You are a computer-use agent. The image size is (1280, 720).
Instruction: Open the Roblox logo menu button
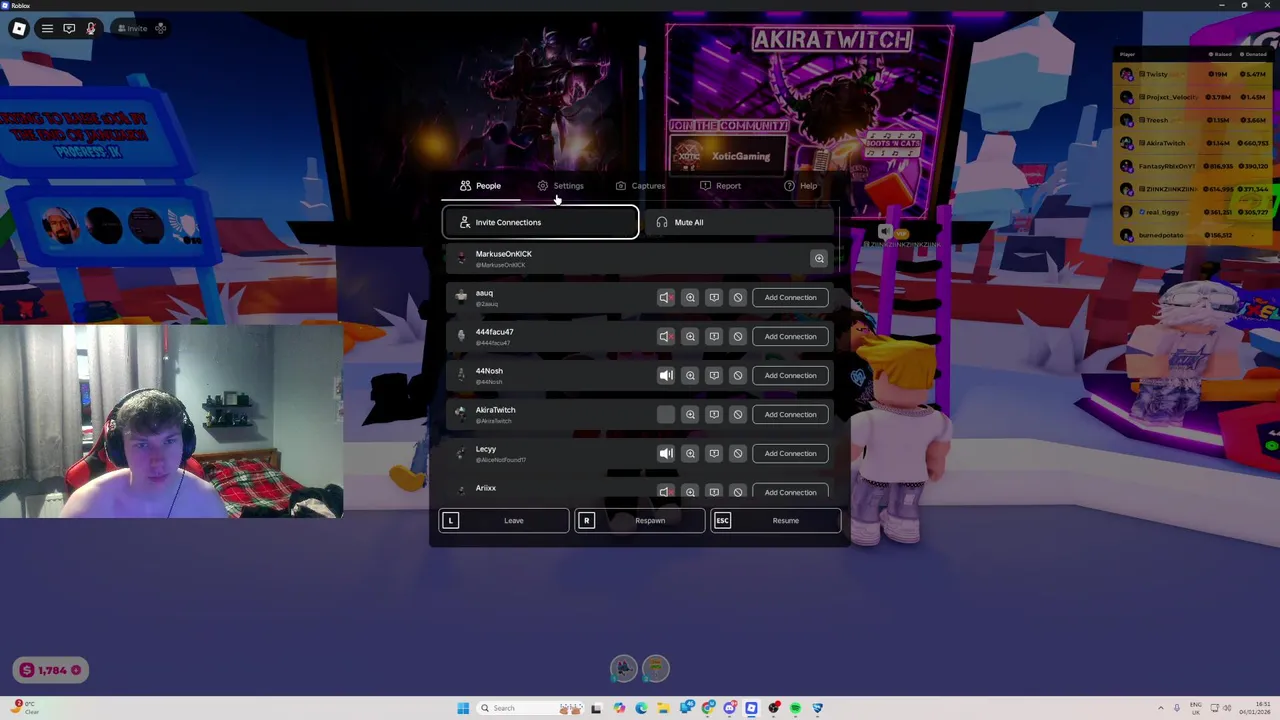point(19,28)
